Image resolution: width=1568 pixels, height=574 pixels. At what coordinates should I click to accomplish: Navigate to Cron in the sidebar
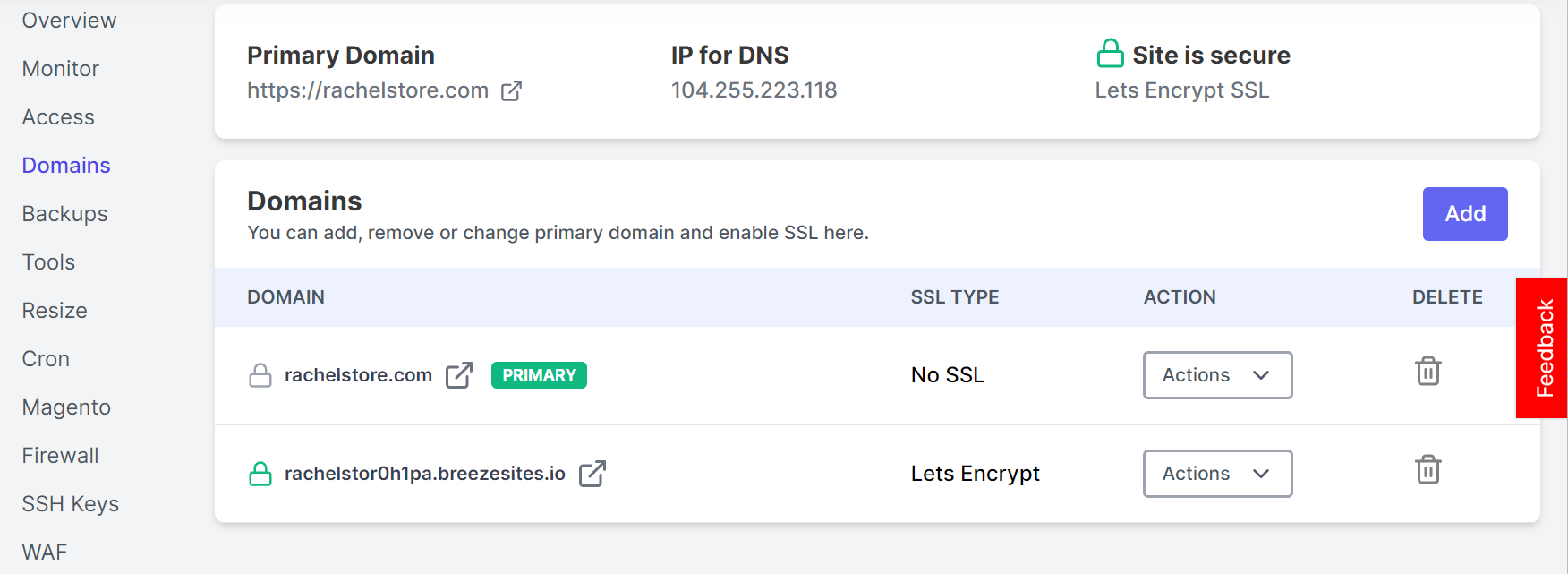point(46,359)
